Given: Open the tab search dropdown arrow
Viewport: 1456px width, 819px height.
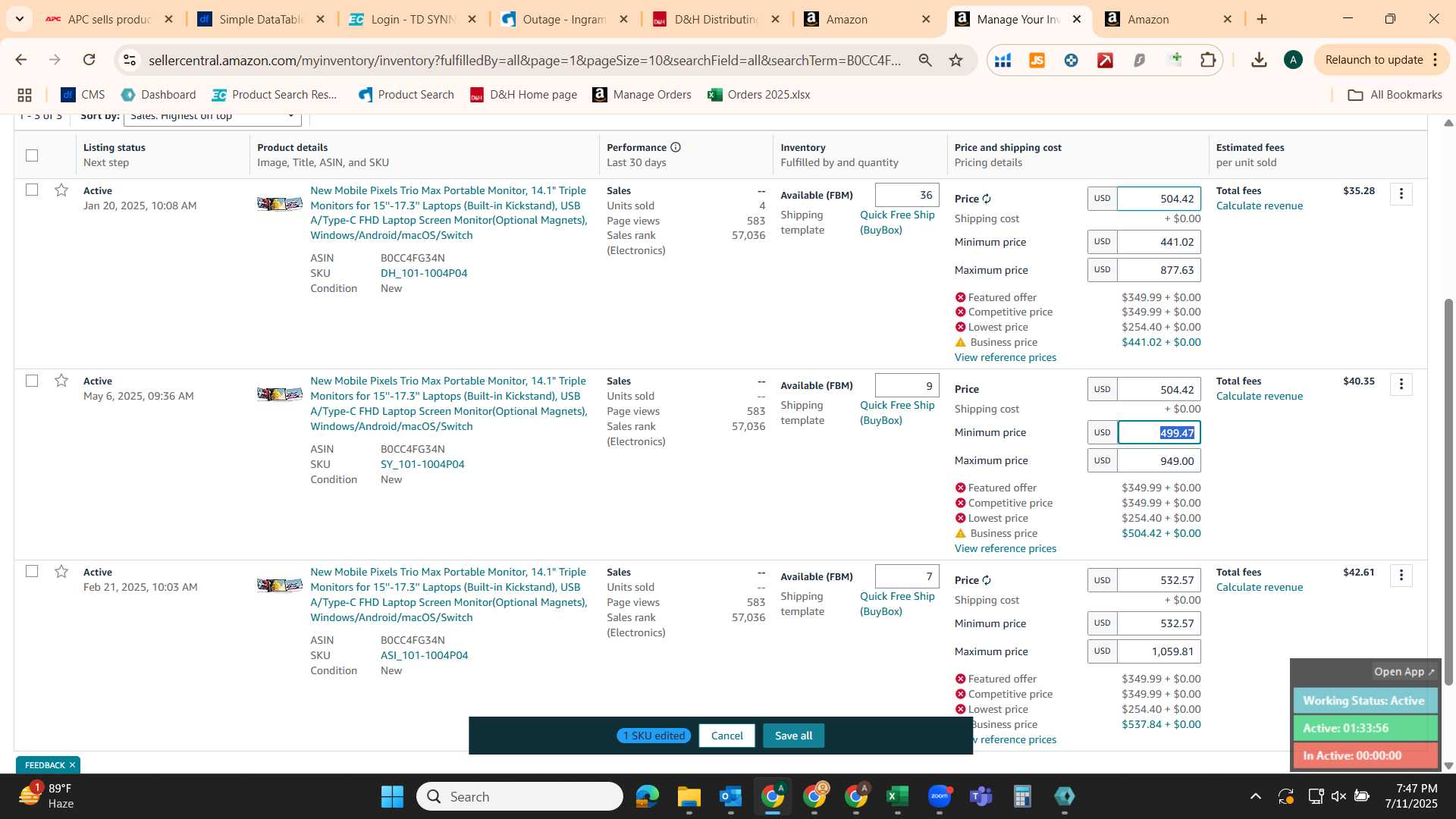Looking at the screenshot, I should tap(20, 19).
